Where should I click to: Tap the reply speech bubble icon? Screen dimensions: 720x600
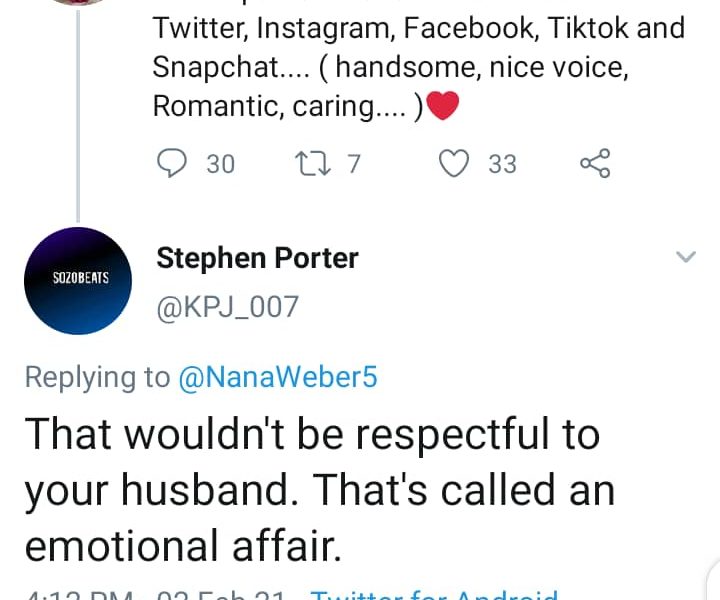173,163
